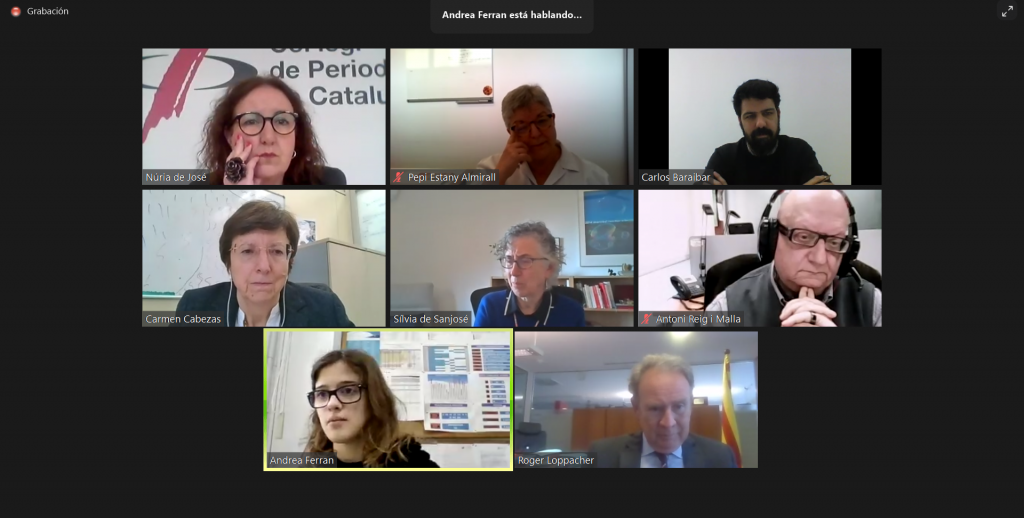The height and width of the screenshot is (518, 1024).
Task: Click Antoni Reig i Malla's muted microphone icon
Action: tap(647, 319)
